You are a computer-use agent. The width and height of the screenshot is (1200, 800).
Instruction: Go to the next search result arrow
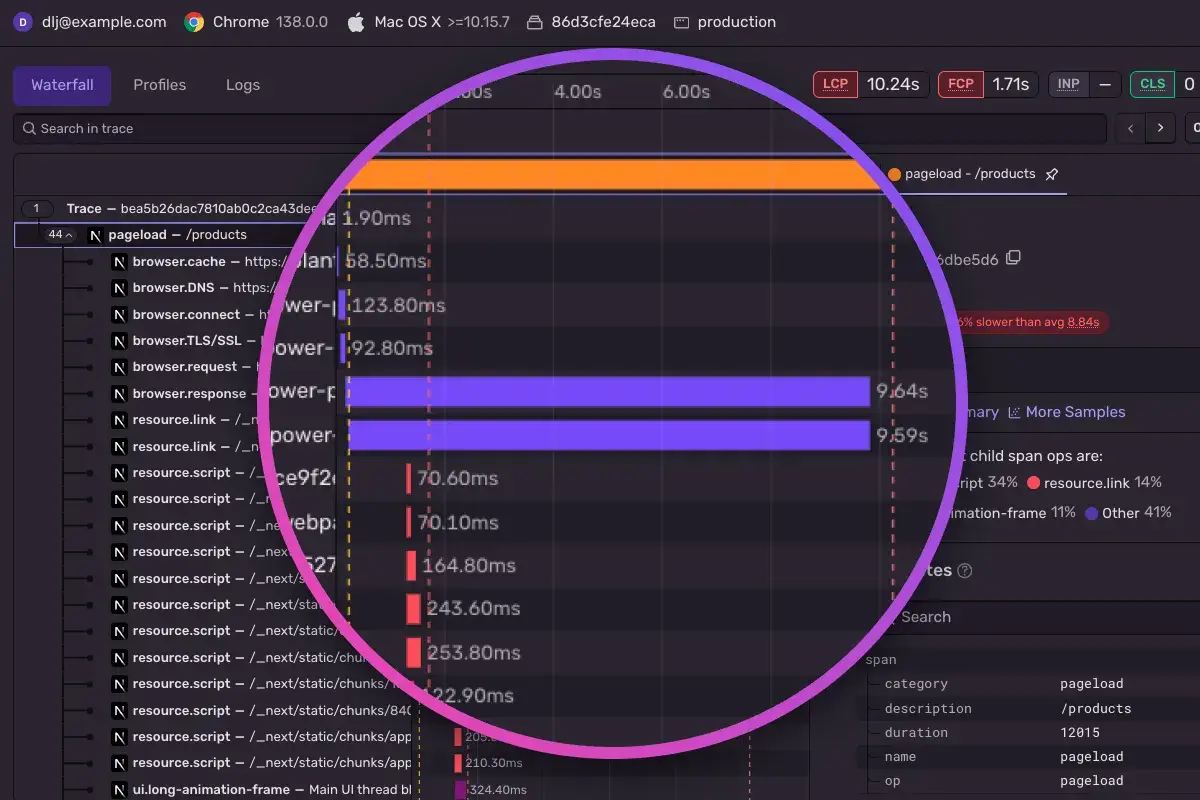[1160, 128]
